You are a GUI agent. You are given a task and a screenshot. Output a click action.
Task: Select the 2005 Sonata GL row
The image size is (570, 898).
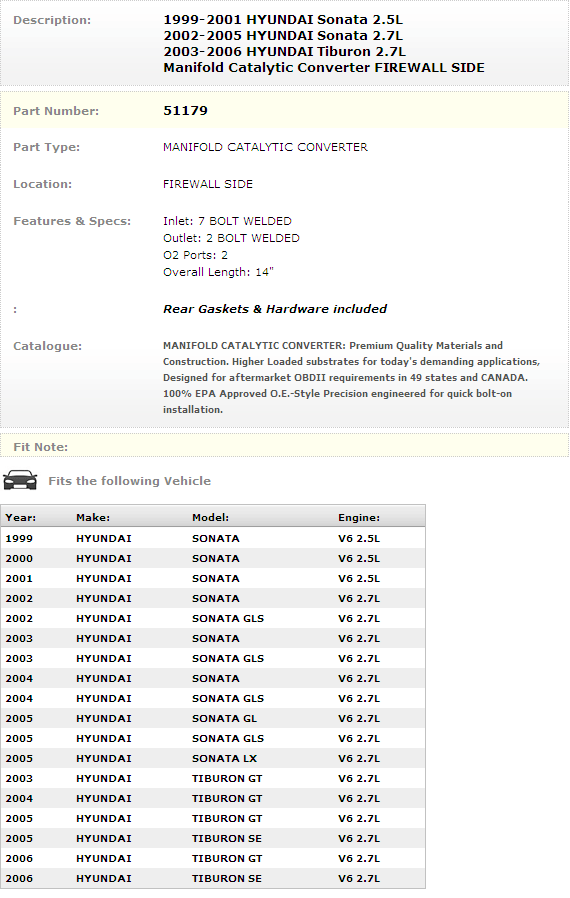pyautogui.click(x=213, y=718)
